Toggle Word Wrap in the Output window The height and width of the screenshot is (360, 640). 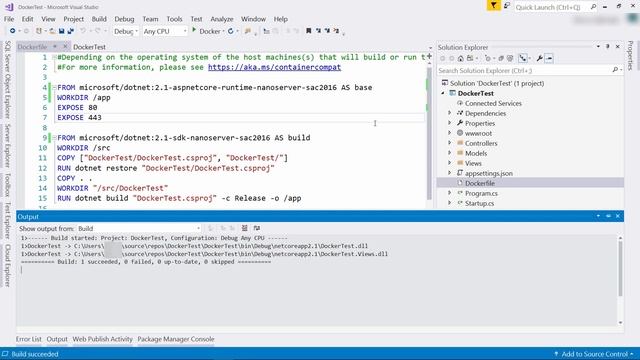pos(257,228)
